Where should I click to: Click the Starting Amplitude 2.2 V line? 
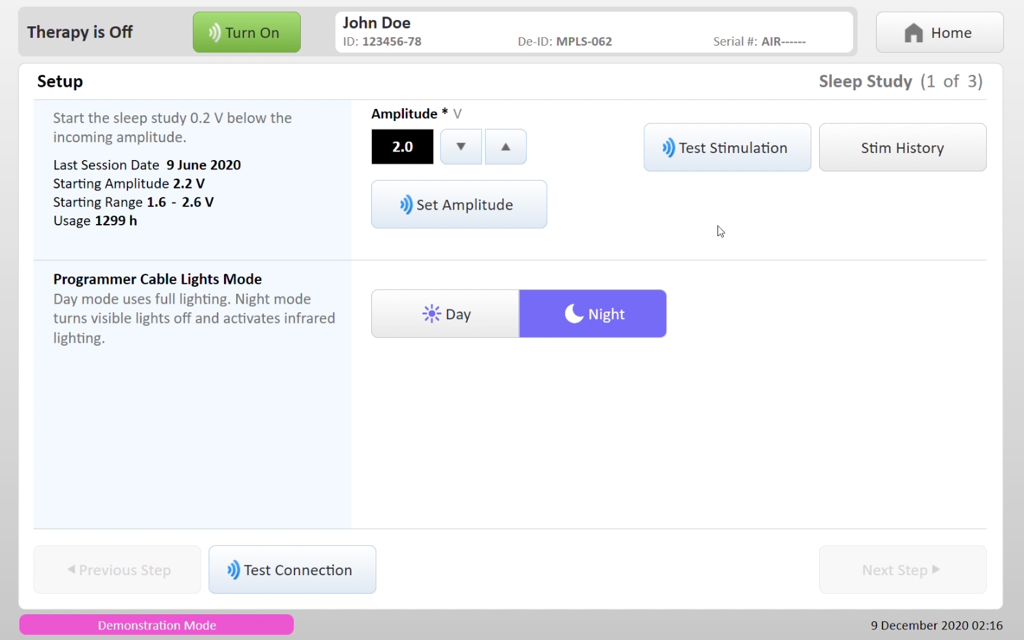[129, 184]
